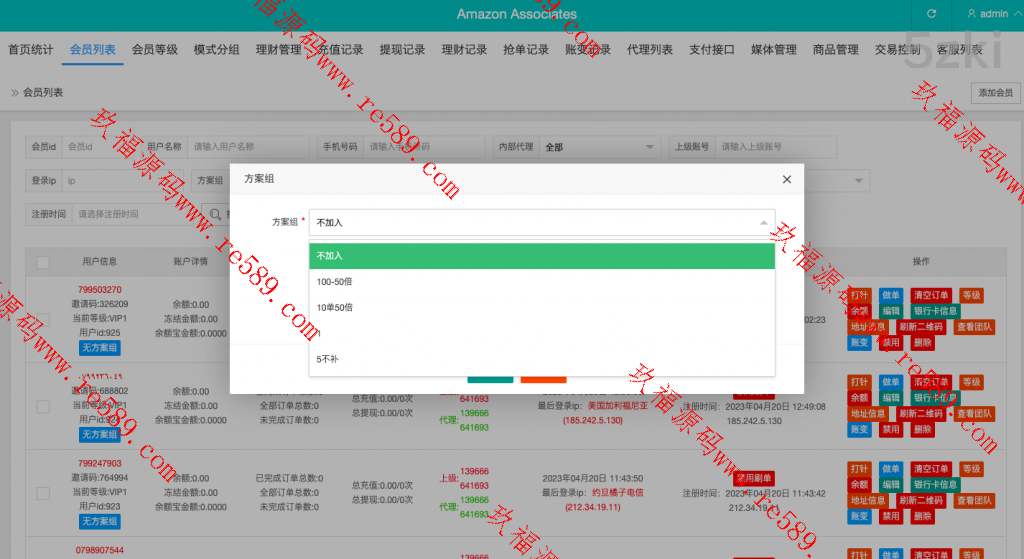Screen dimensions: 1024x559
Task: Toggle the select-all checkbox in table header
Action: [43, 262]
